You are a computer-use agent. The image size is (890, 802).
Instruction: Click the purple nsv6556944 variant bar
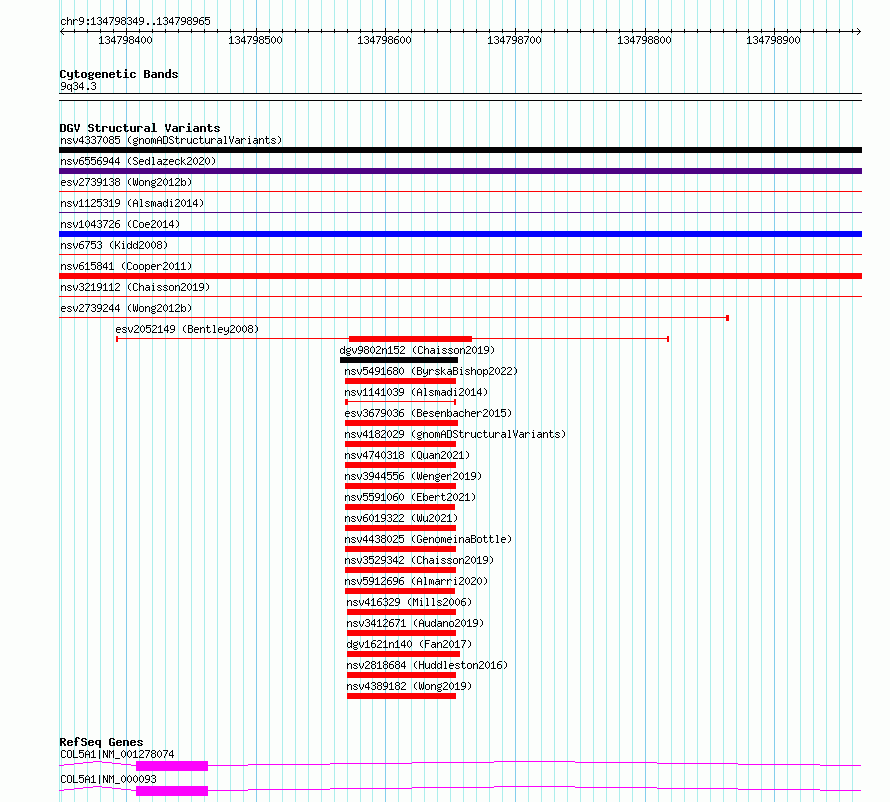[x=460, y=171]
